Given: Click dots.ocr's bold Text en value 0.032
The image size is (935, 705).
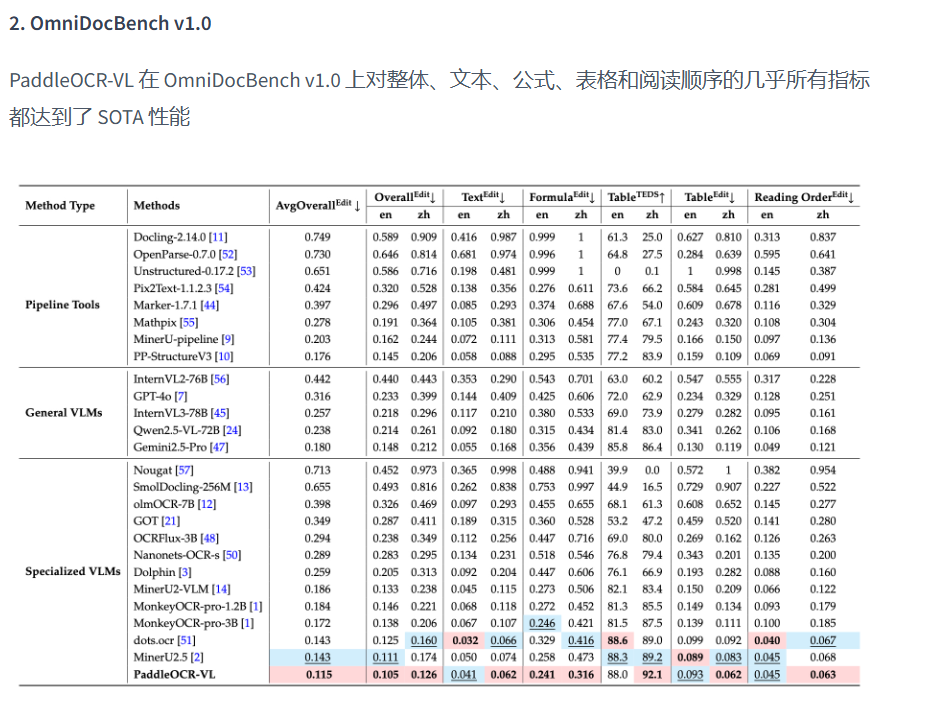Looking at the screenshot, I should pos(465,641).
